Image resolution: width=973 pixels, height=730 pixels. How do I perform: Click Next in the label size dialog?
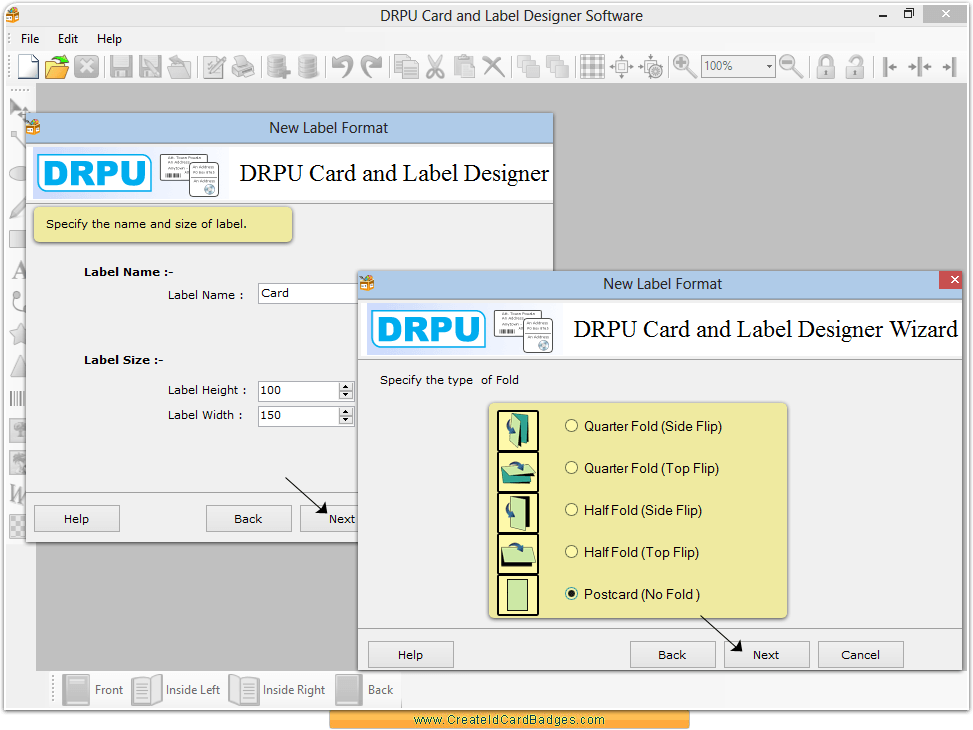329,519
